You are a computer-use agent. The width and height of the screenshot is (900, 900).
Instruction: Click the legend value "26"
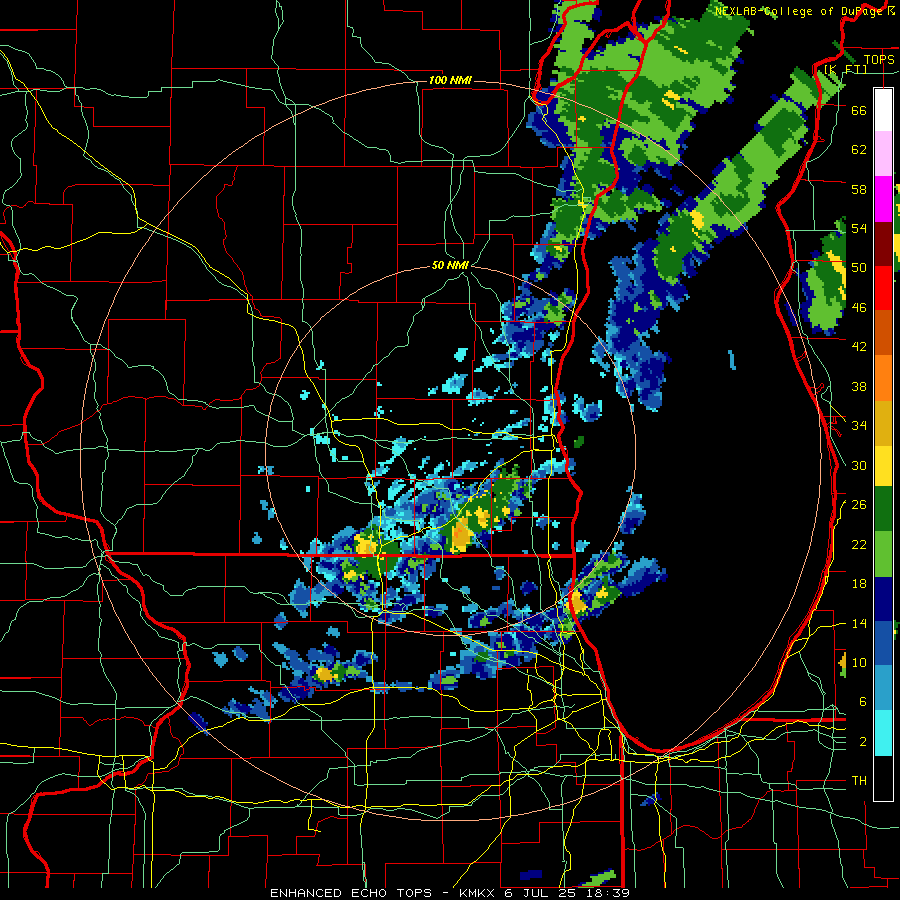pyautogui.click(x=859, y=505)
